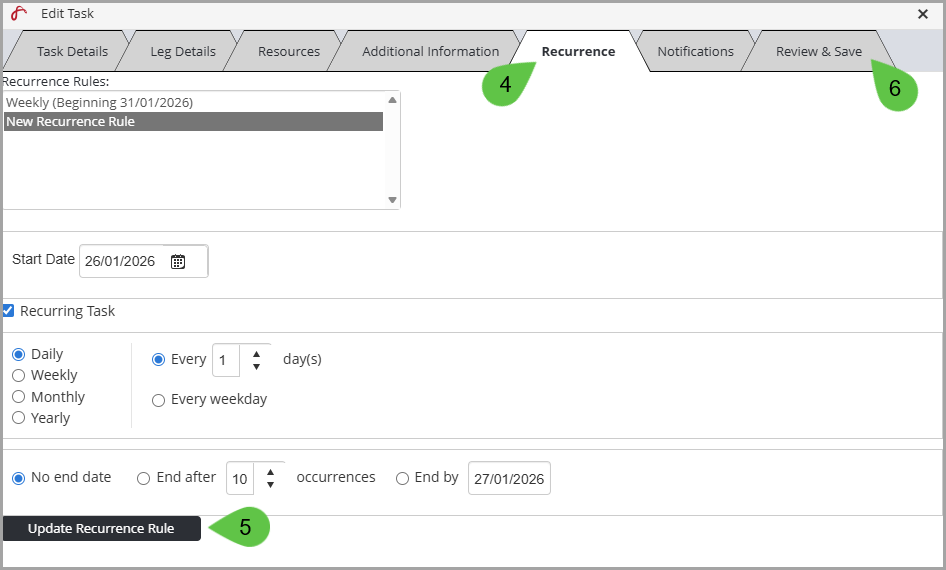Select the Weekly (Beginning 31/01/2026) rule
Viewport: 946px width, 570px height.
(x=100, y=103)
